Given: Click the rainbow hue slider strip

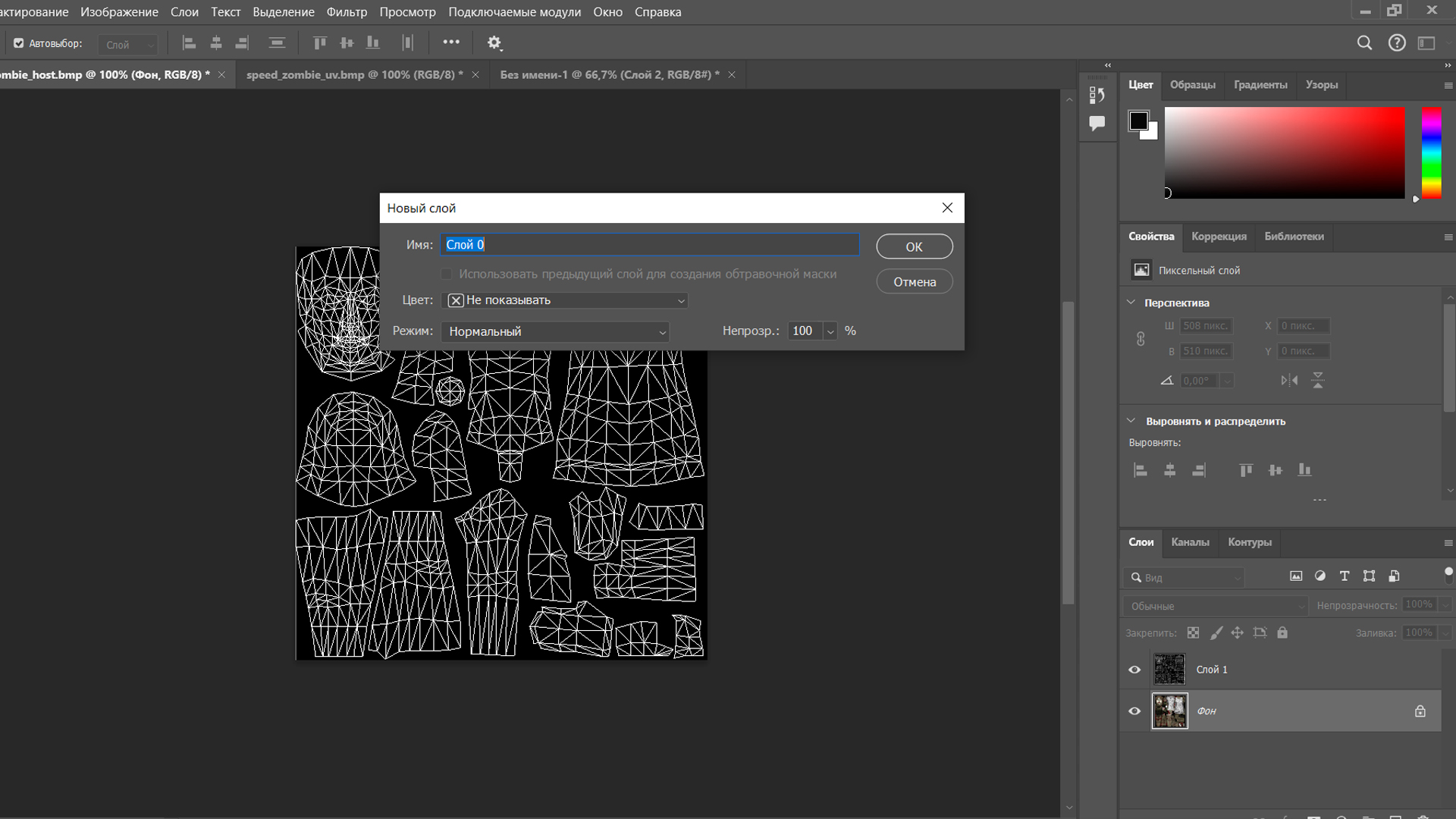Looking at the screenshot, I should (x=1431, y=152).
